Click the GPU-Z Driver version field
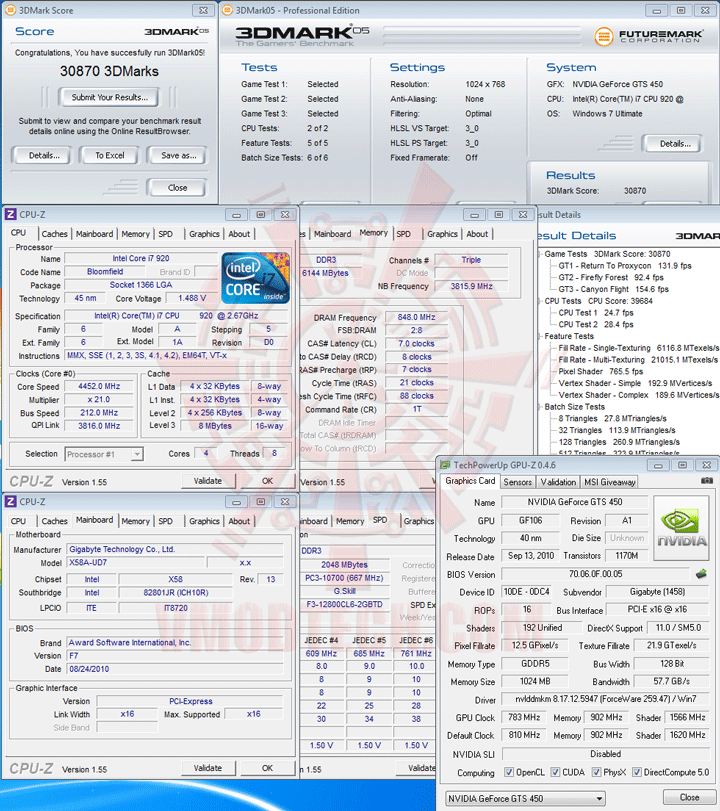Viewport: 720px width, 811px height. (605, 699)
